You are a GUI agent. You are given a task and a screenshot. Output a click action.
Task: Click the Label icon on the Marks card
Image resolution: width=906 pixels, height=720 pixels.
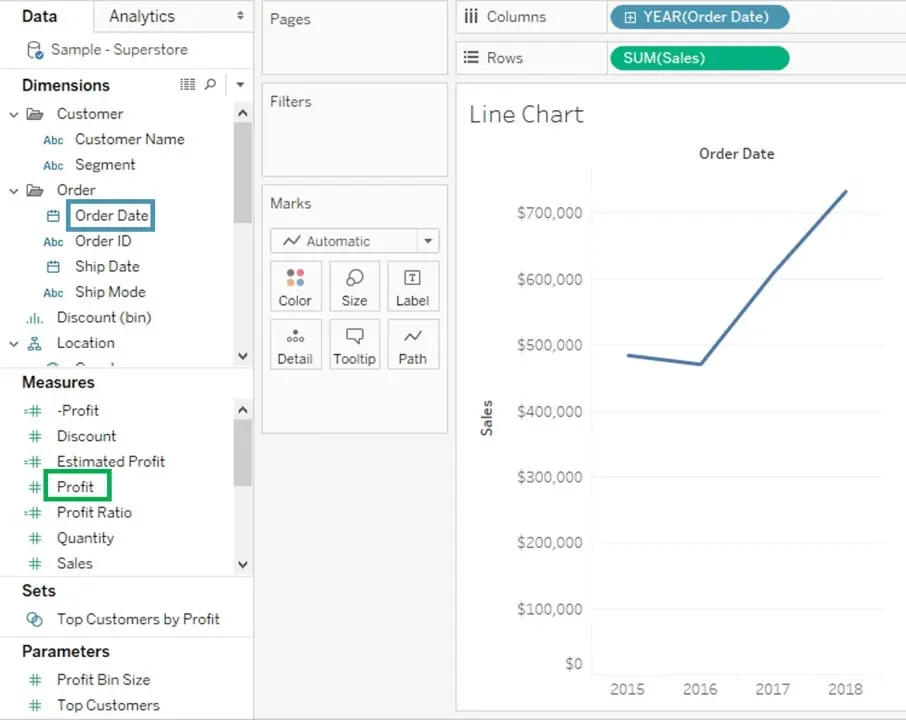(x=413, y=286)
